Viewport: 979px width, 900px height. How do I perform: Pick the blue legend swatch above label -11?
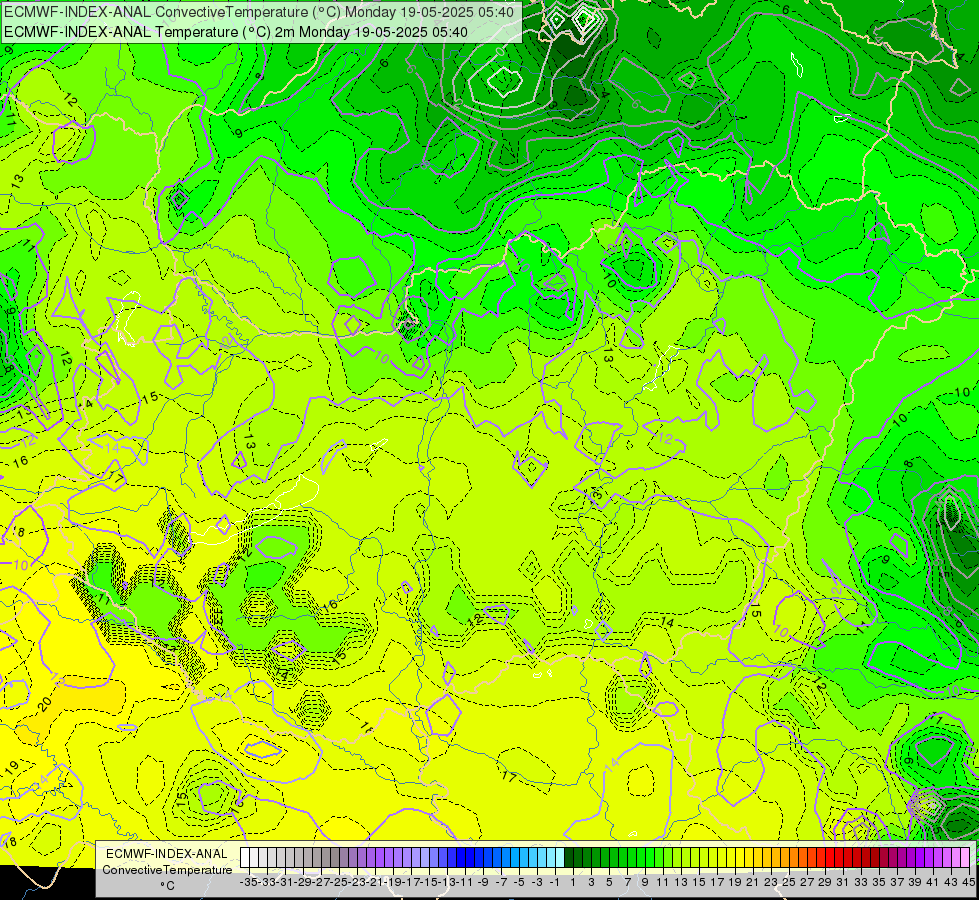[x=461, y=858]
